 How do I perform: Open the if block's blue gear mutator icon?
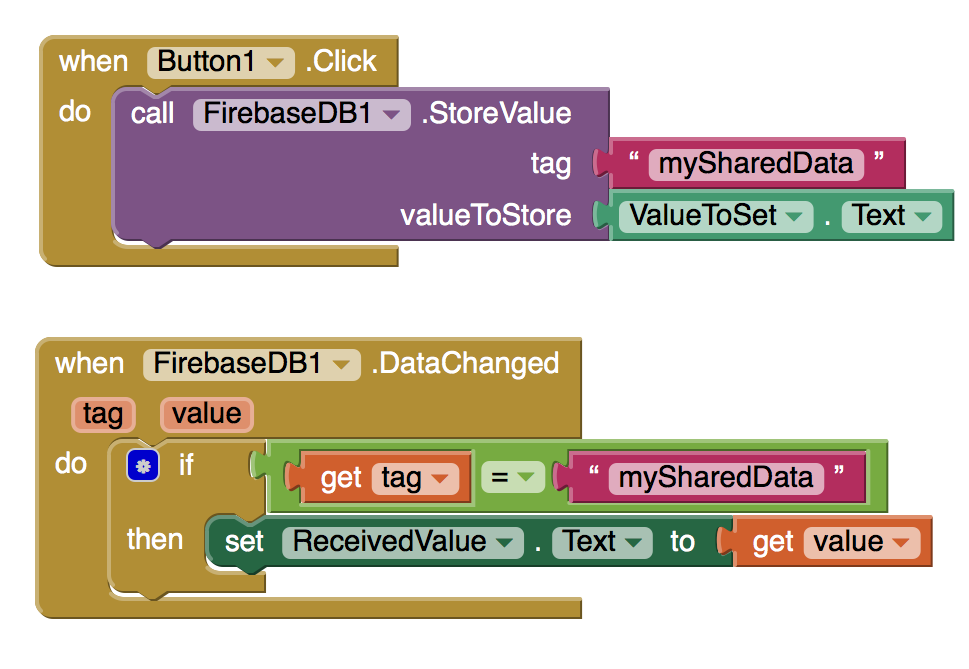143,466
